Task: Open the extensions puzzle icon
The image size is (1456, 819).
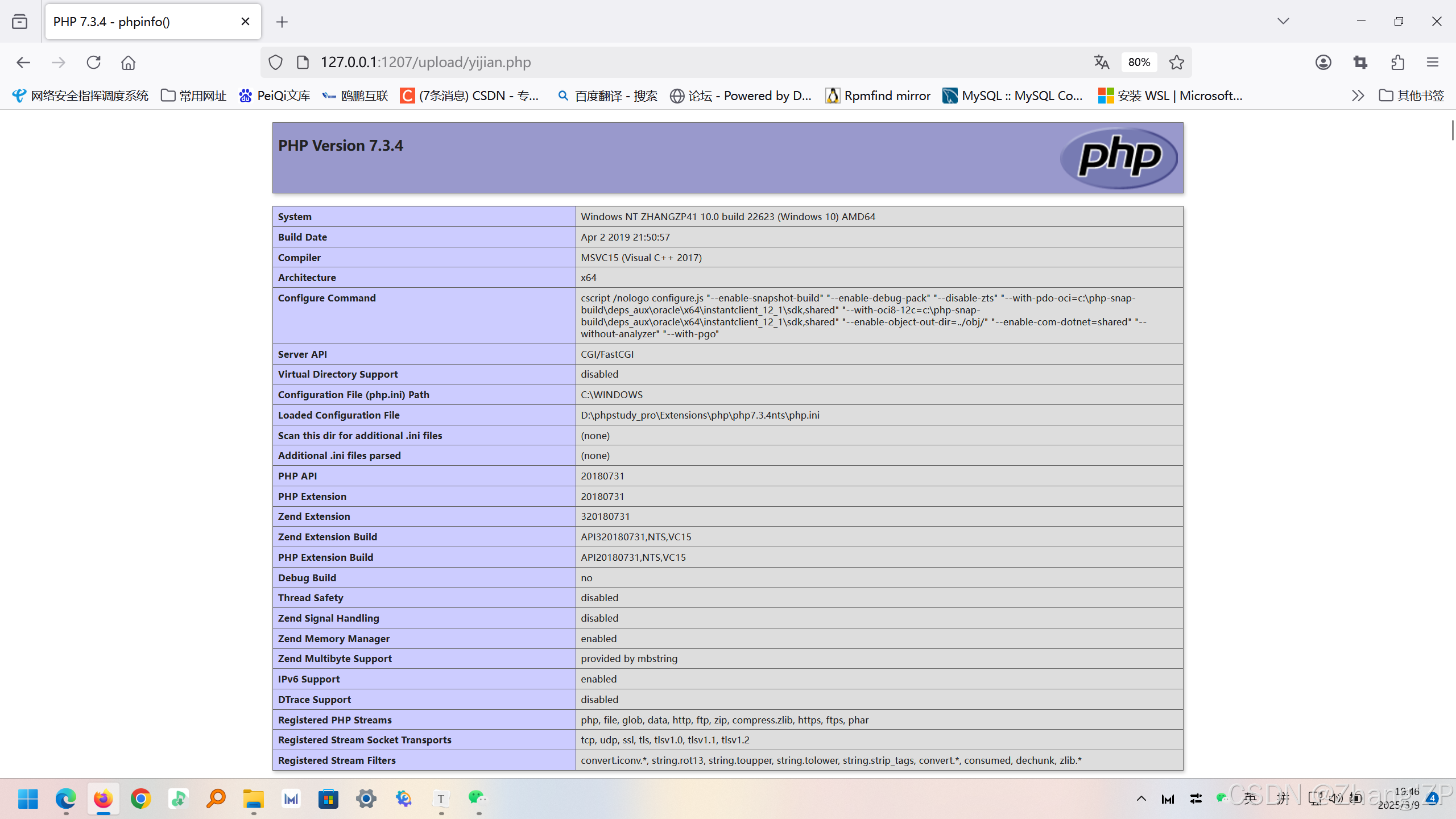Action: [x=1397, y=62]
